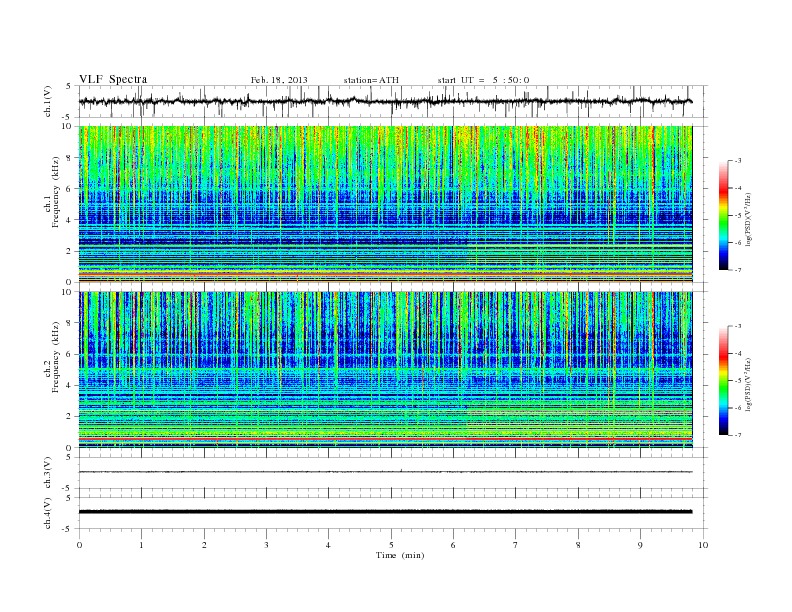Click the 'ch.1(V)' waveform axis label

pos(47,101)
